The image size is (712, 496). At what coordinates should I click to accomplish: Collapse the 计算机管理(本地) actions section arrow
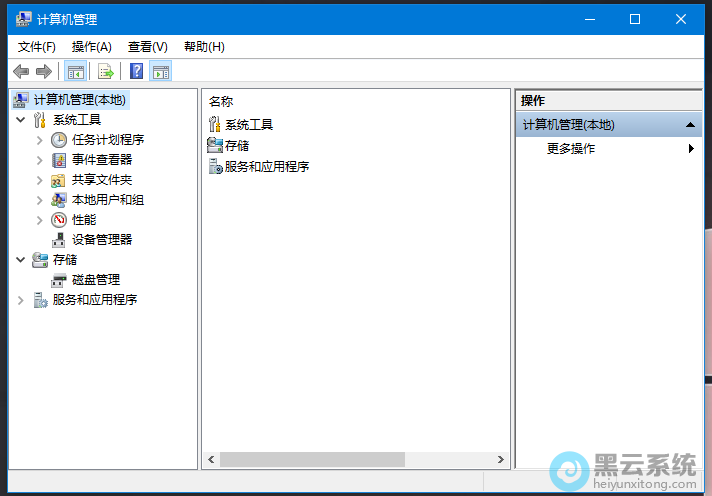690,124
